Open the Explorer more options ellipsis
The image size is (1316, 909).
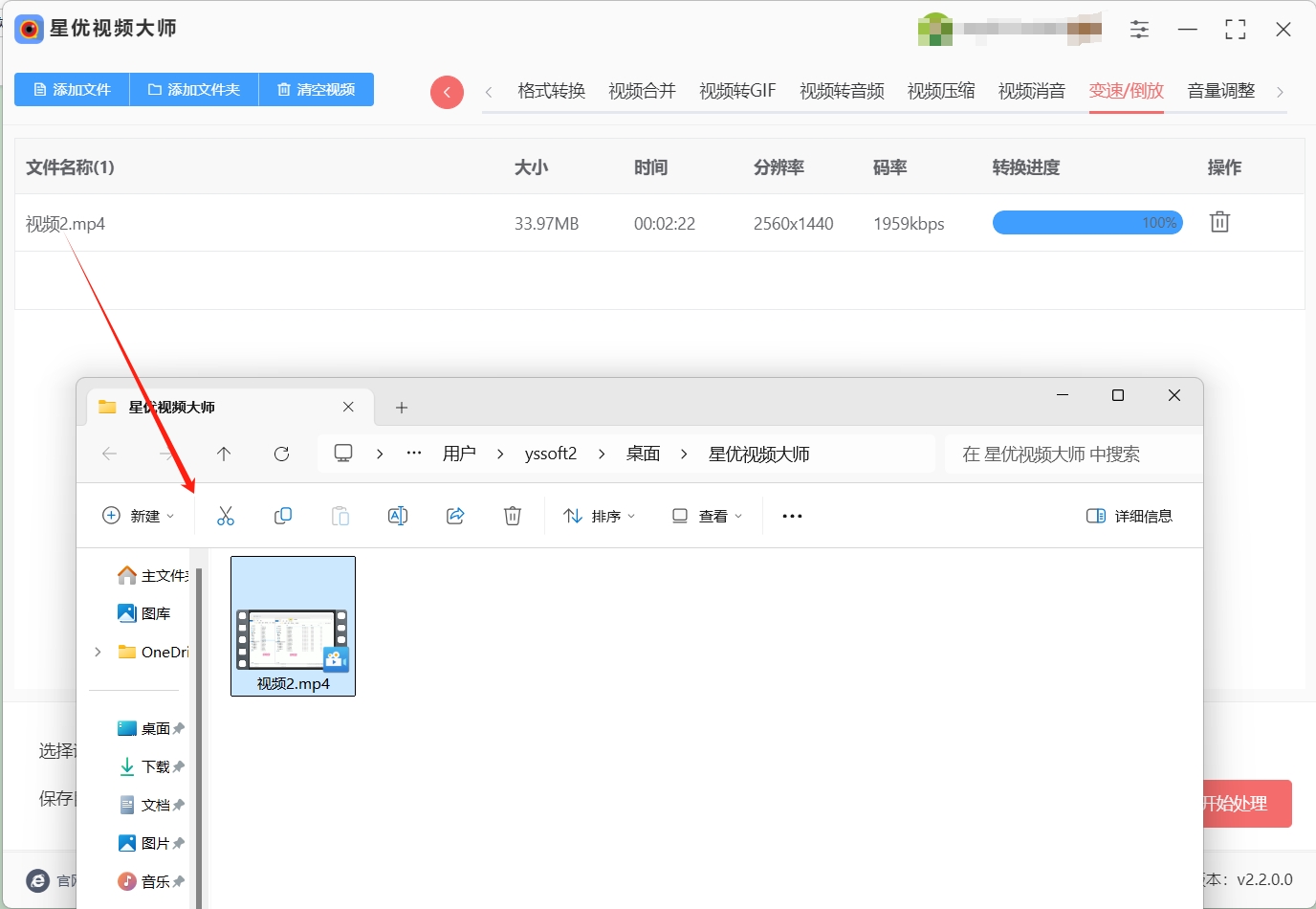(792, 516)
